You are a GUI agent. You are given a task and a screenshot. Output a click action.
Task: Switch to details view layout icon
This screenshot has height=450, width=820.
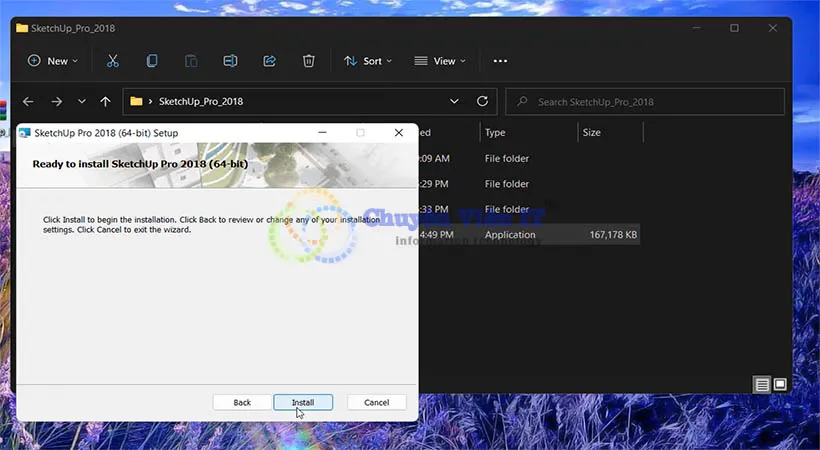762,384
